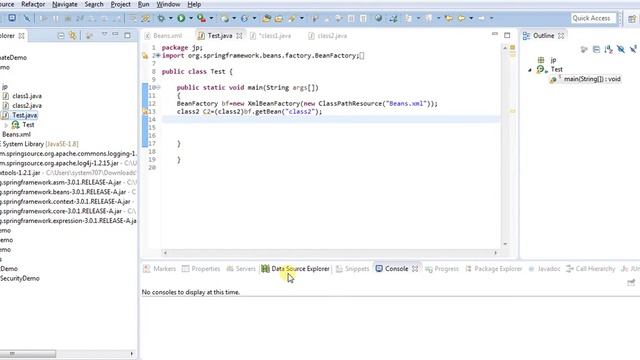The image size is (640, 360).
Task: Close the Test.java editor tab
Action: [x=239, y=36]
